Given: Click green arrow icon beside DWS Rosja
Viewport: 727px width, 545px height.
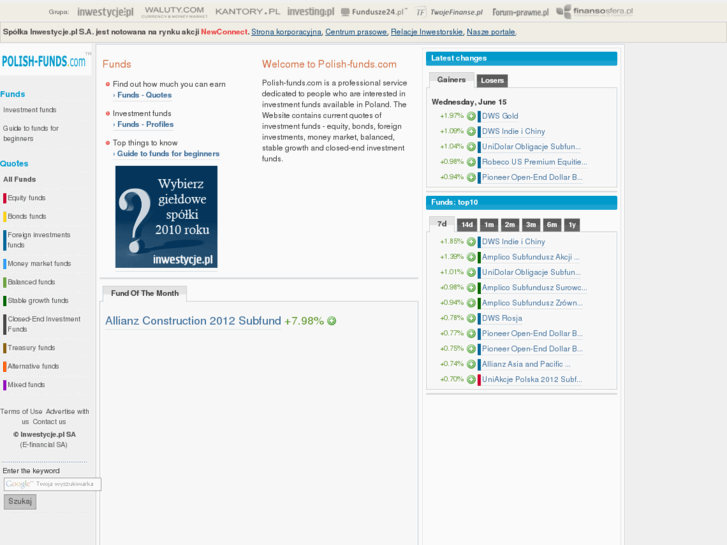Looking at the screenshot, I should 471,318.
